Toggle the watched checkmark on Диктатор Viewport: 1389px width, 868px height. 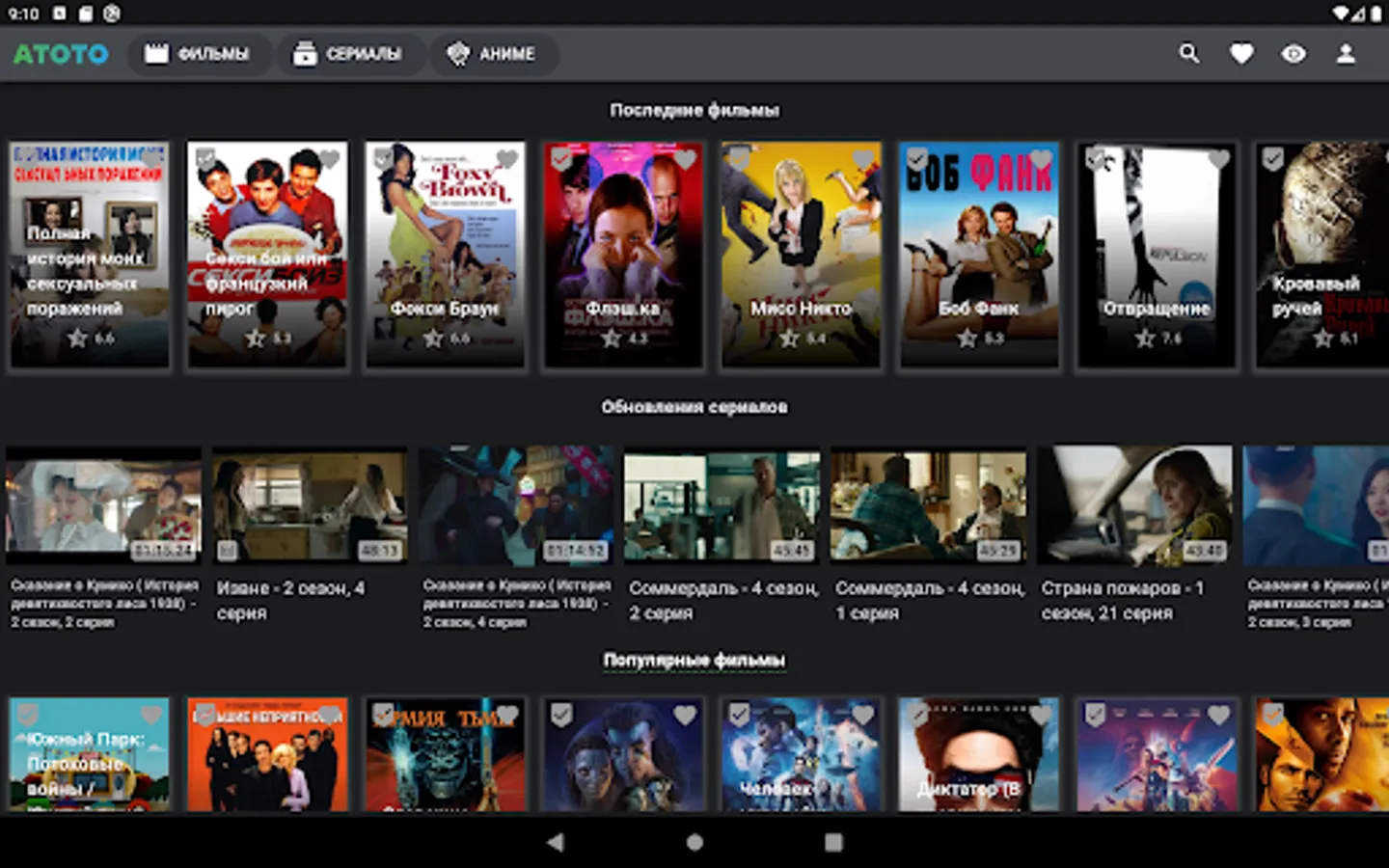916,715
